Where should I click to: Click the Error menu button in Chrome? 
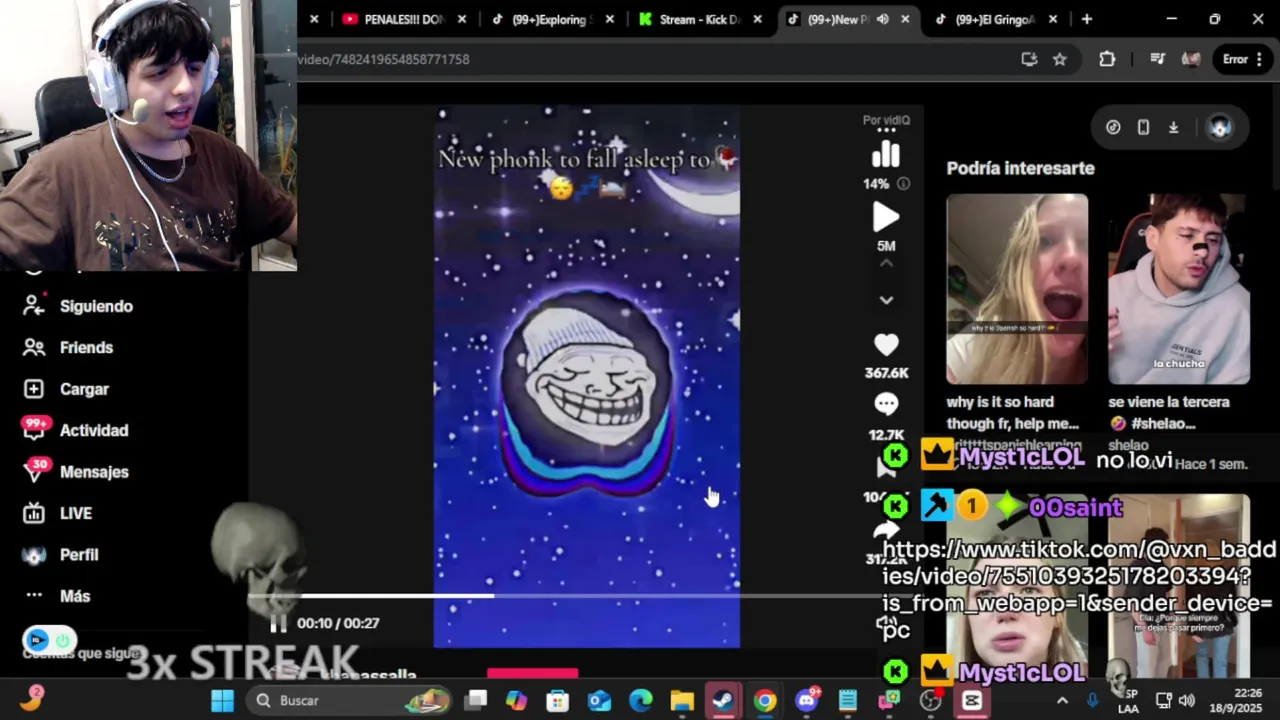coord(1243,59)
